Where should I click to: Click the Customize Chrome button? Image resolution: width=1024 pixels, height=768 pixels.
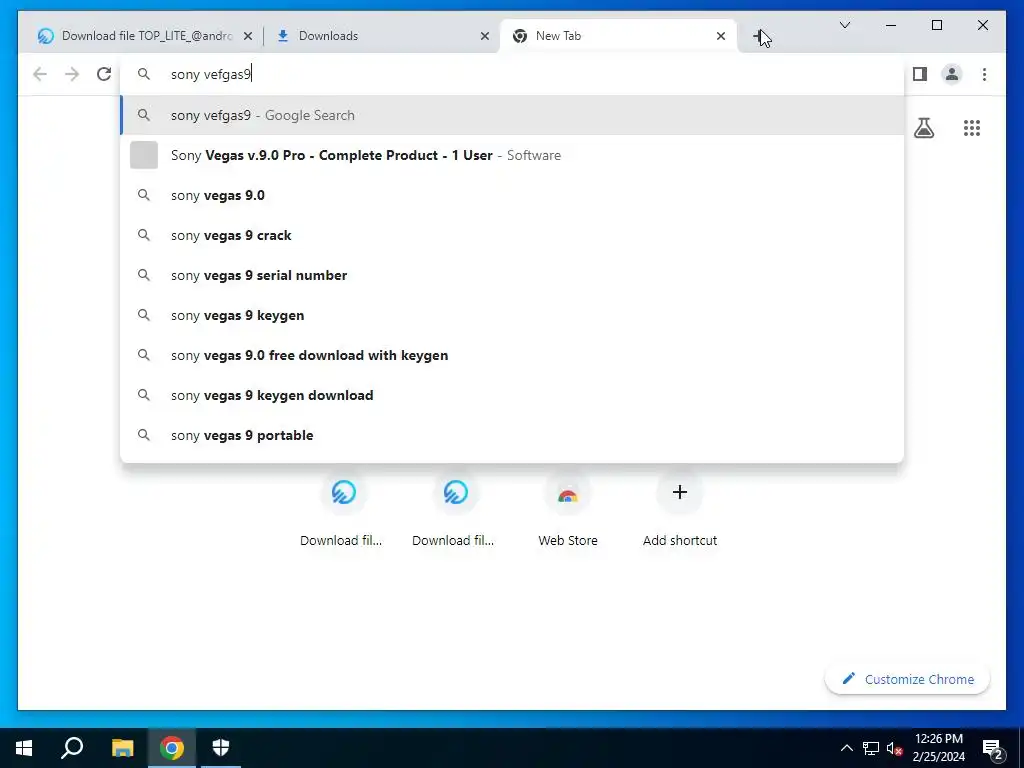tap(908, 679)
